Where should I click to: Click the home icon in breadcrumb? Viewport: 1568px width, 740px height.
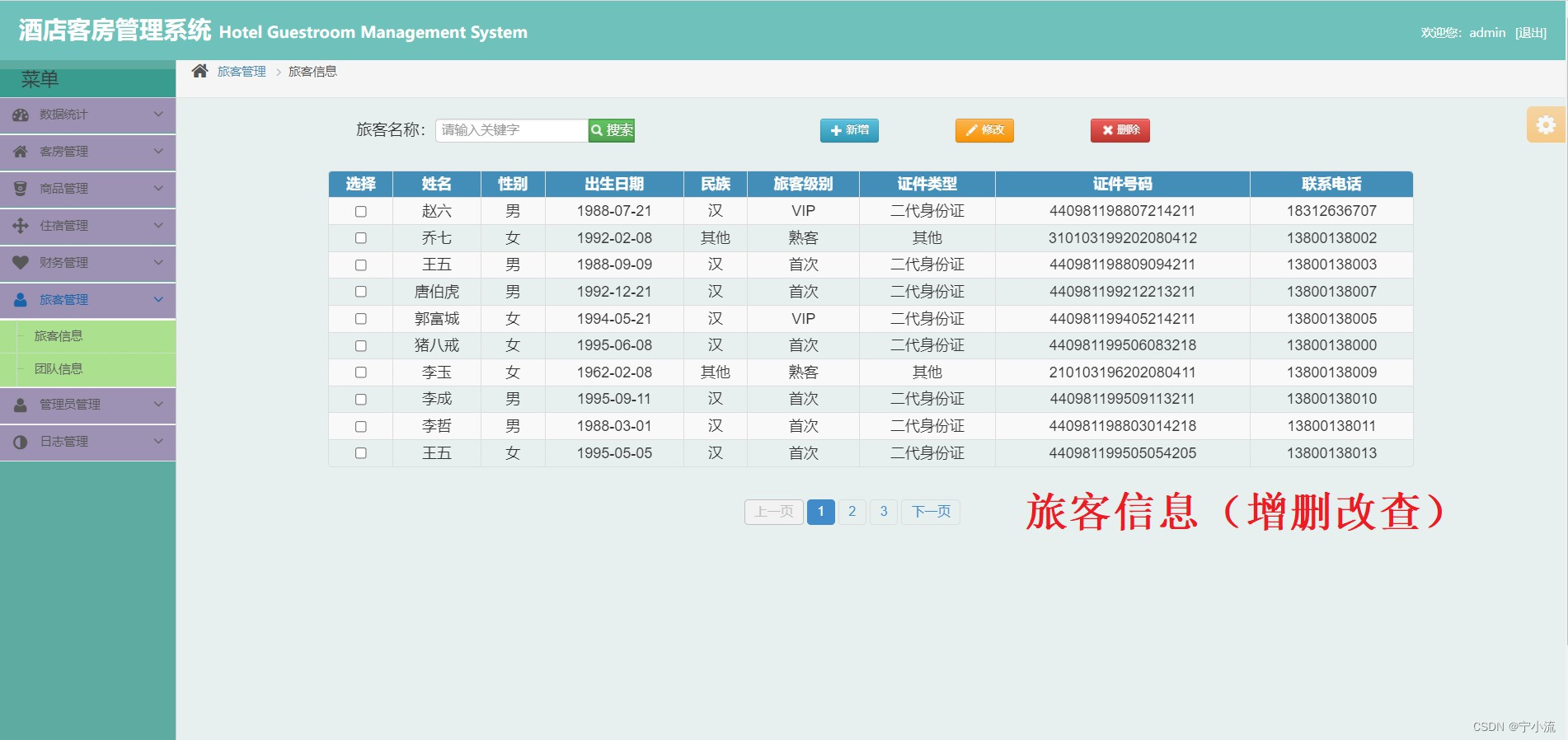(200, 71)
